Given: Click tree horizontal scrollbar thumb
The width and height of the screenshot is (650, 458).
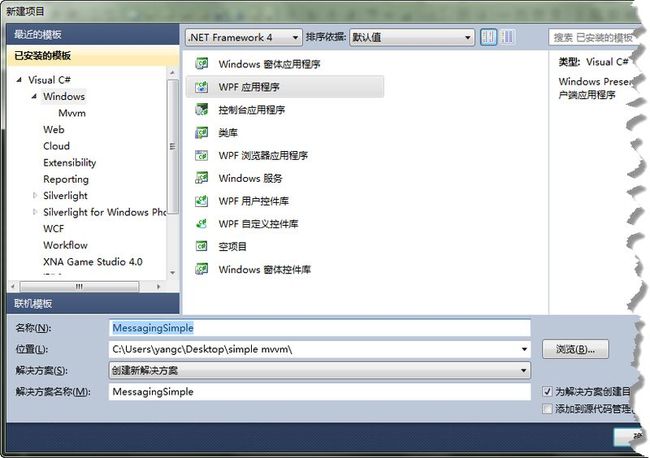Looking at the screenshot, I should click(x=79, y=286).
